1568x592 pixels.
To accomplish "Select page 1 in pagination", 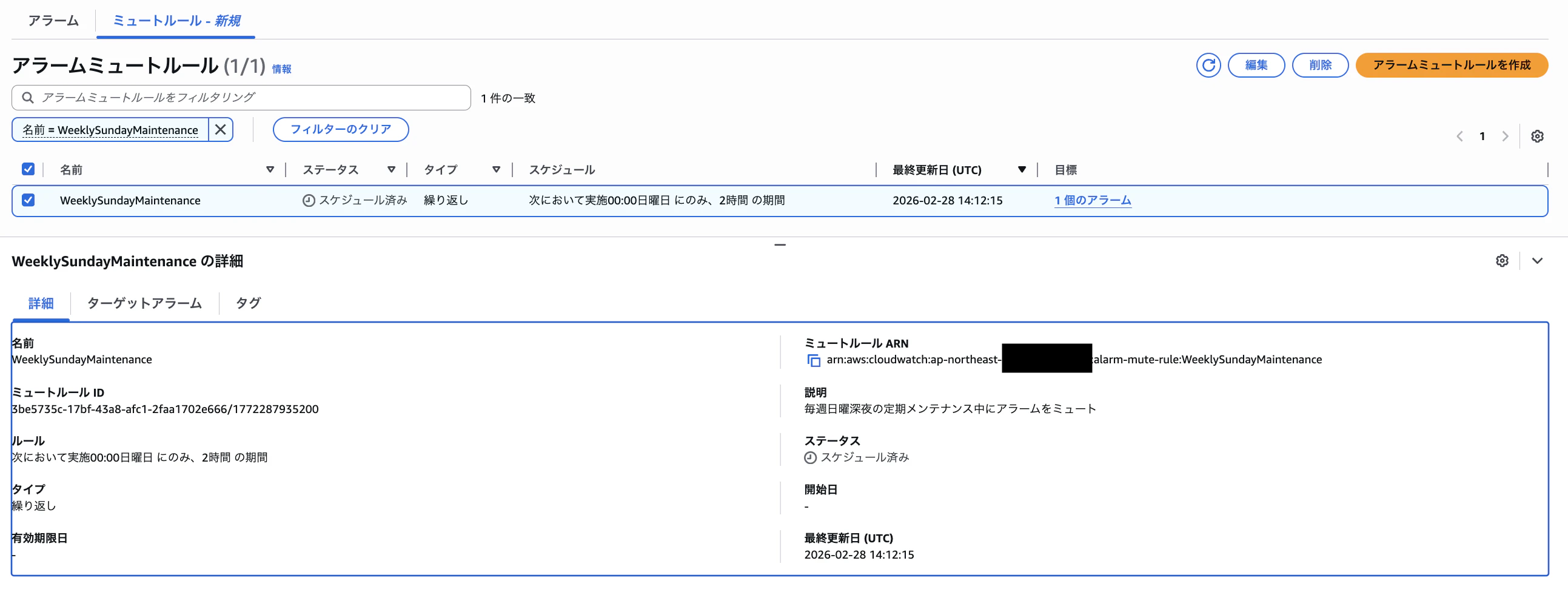I will pos(1482,136).
